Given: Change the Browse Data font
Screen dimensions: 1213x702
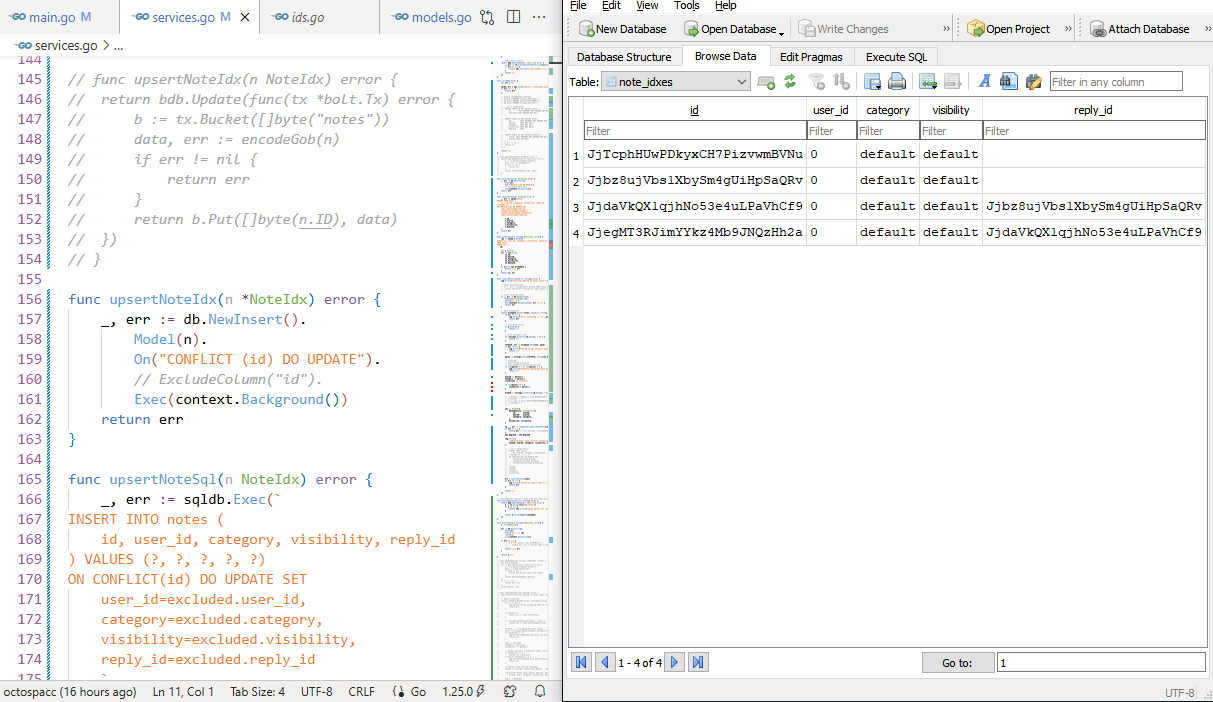Looking at the screenshot, I should click(x=985, y=81).
